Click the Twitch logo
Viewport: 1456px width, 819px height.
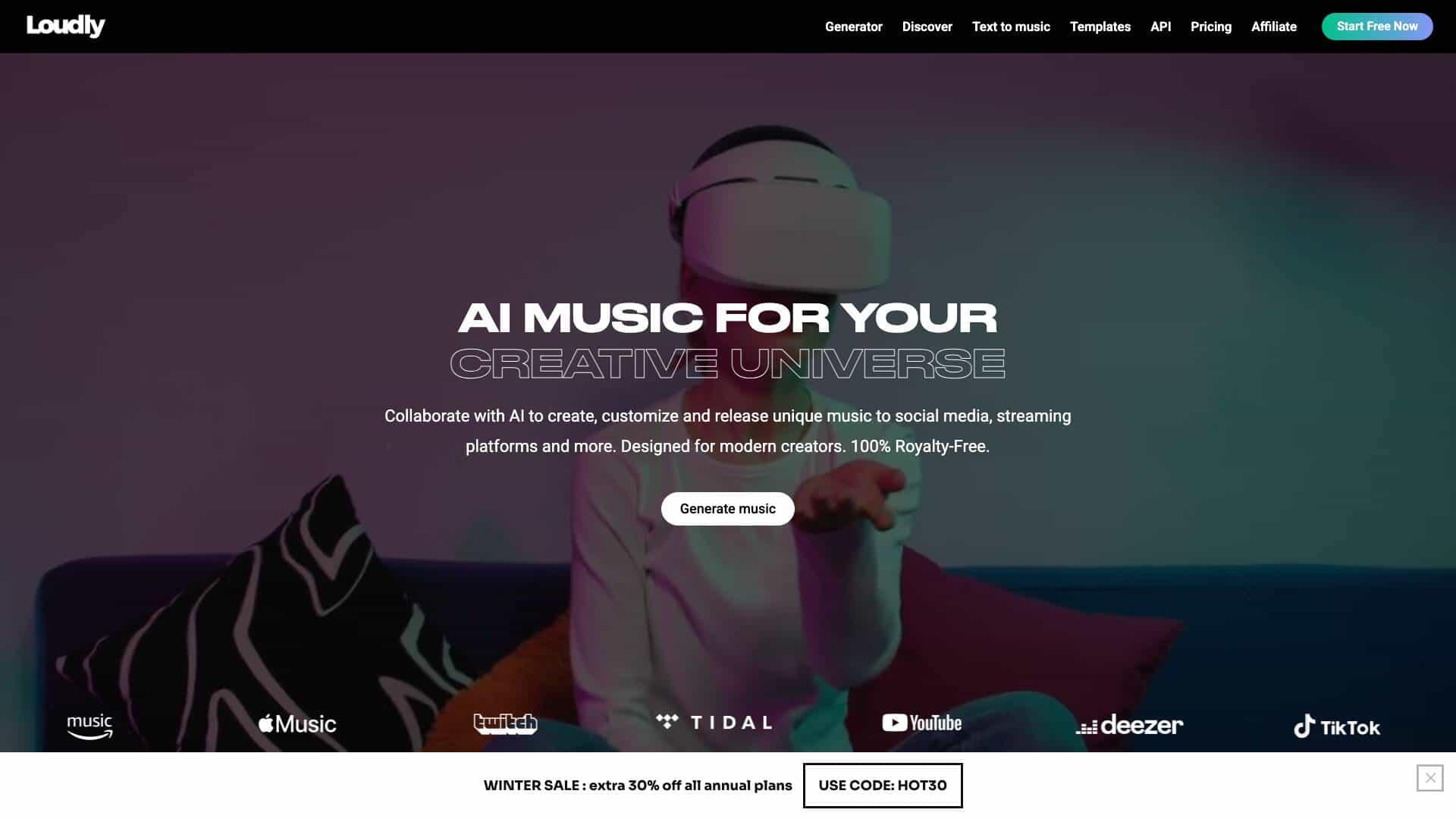pyautogui.click(x=505, y=723)
